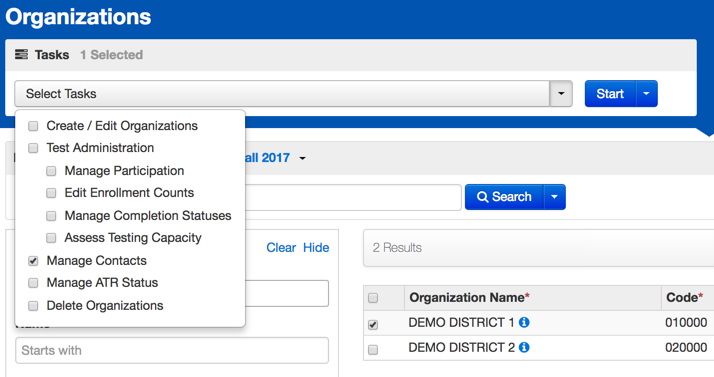Choose Edit Enrollment Counts option

(x=129, y=193)
